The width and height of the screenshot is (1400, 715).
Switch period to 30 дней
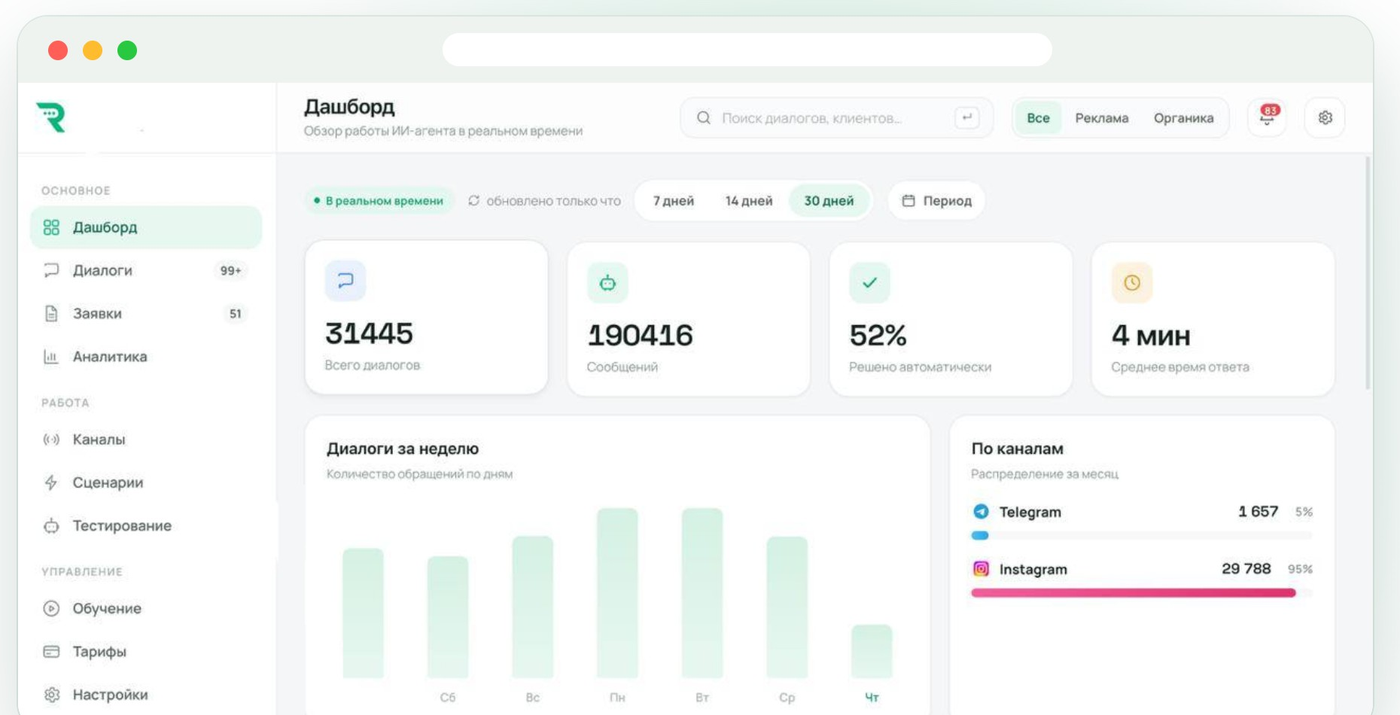tap(829, 201)
